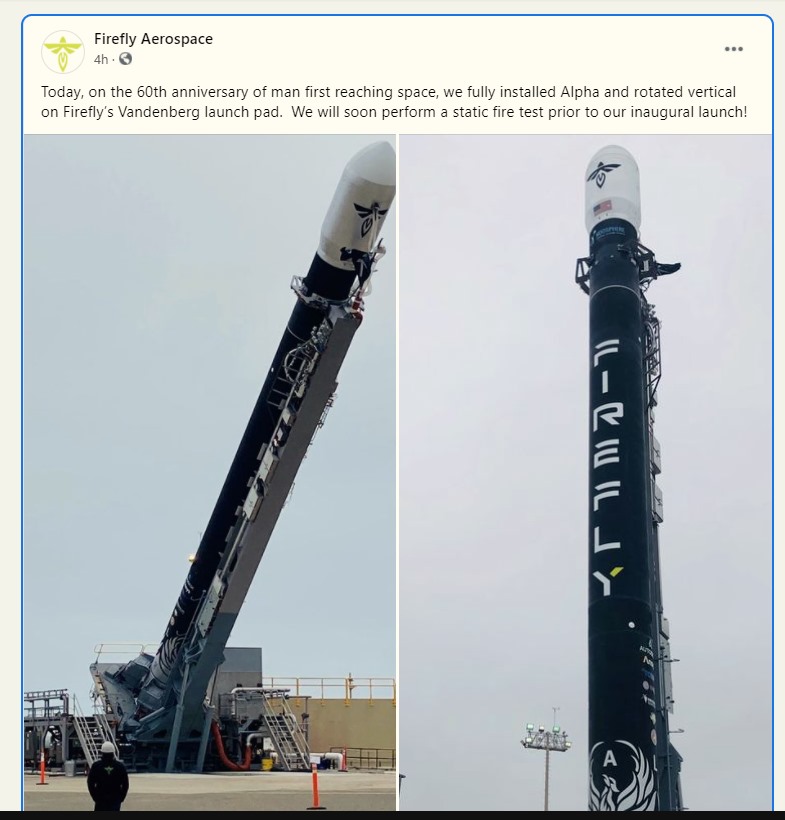Click the firefly logo on left photo's fairing
The height and width of the screenshot is (820, 785).
370,217
